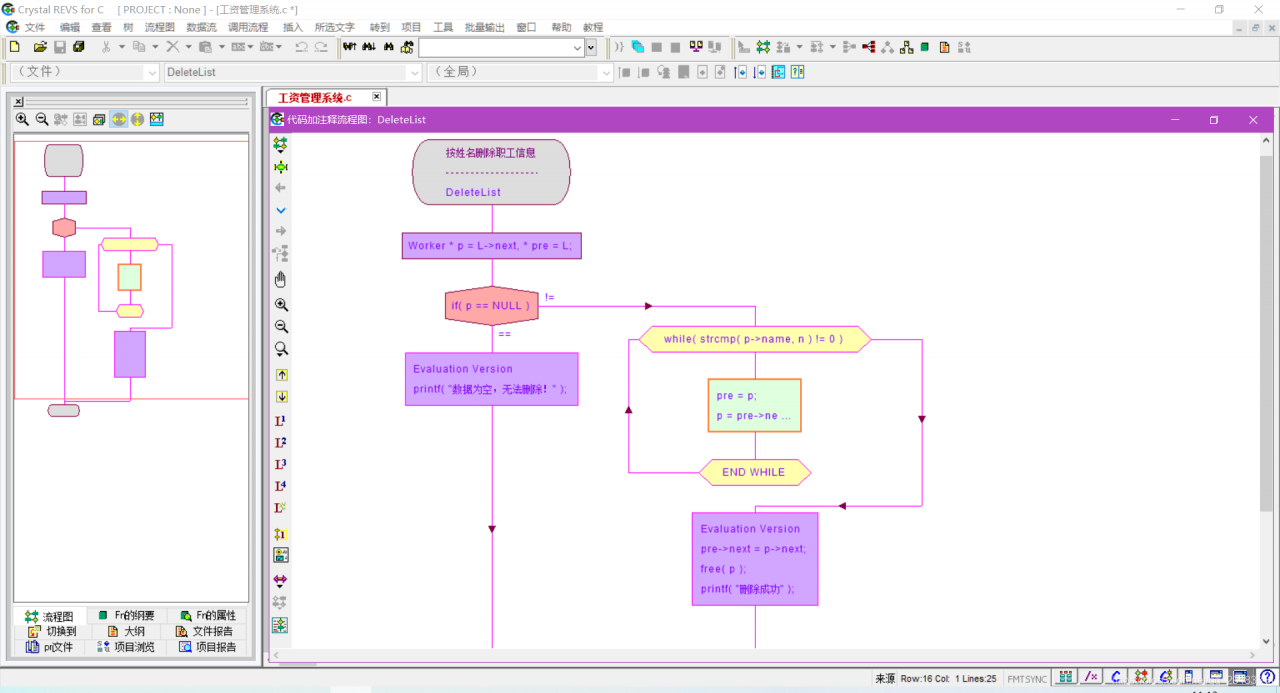
Task: Open the 文件 scope dropdown
Action: tap(152, 72)
